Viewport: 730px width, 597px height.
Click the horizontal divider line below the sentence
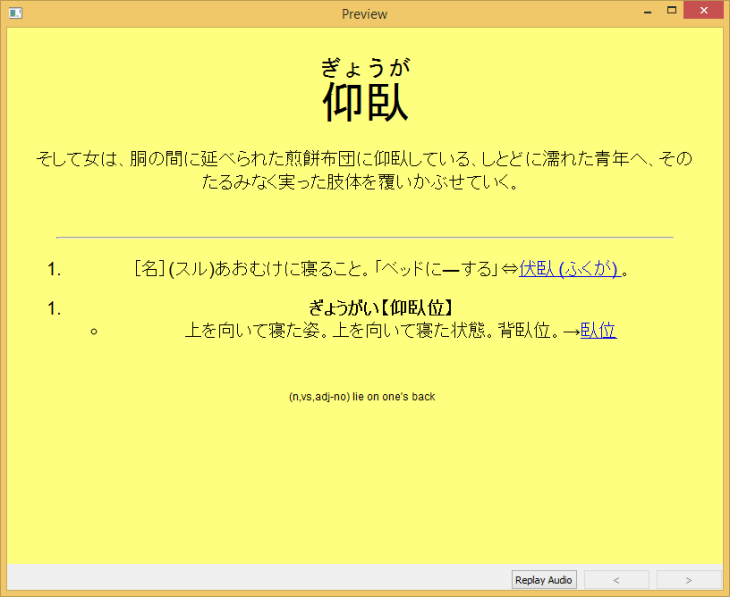click(x=364, y=238)
